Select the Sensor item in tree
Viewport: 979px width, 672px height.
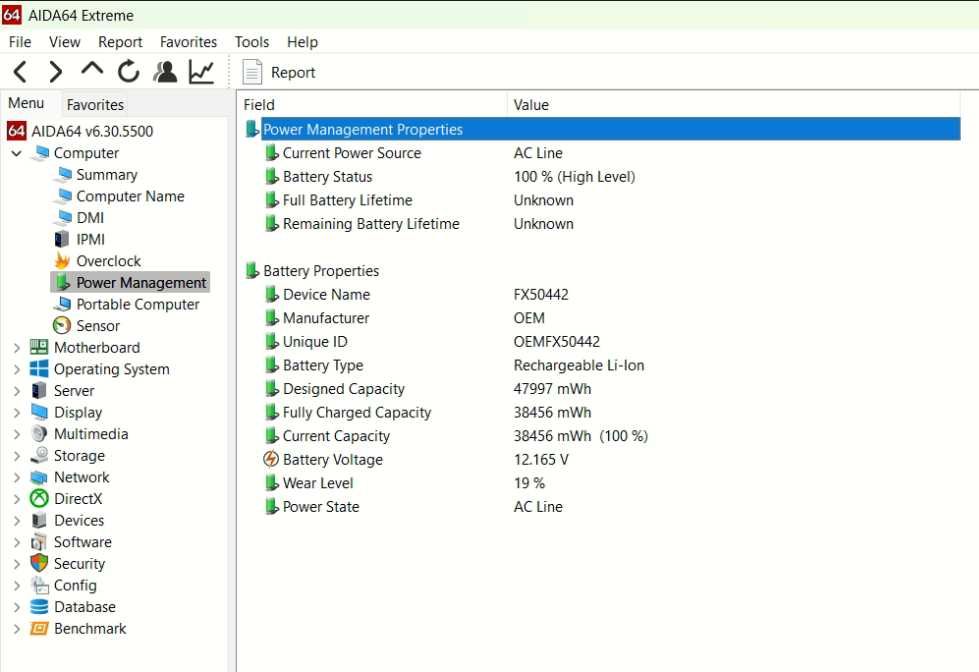click(x=97, y=326)
